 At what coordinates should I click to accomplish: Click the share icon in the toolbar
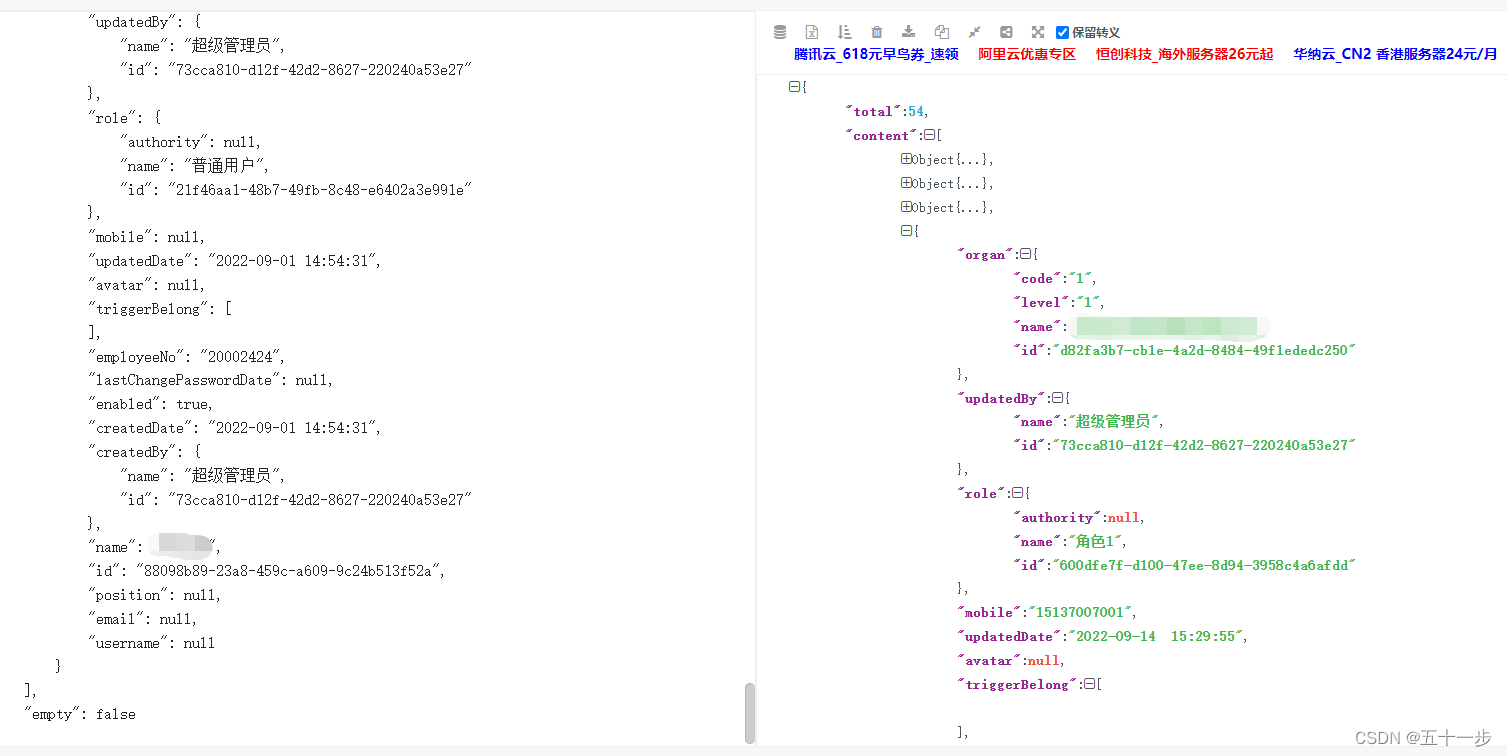[x=1007, y=31]
